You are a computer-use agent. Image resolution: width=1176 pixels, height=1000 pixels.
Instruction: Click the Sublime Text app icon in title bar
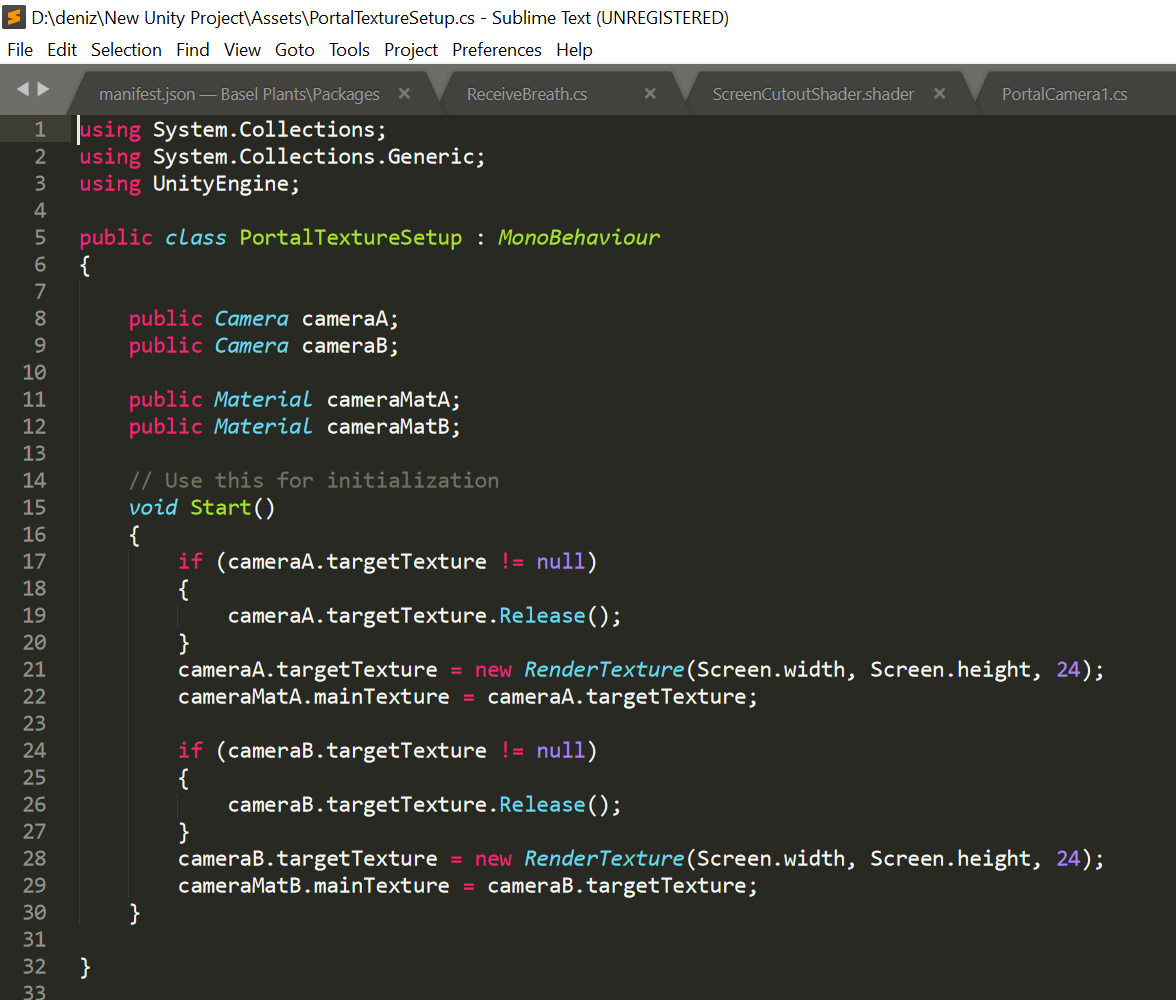click(14, 18)
